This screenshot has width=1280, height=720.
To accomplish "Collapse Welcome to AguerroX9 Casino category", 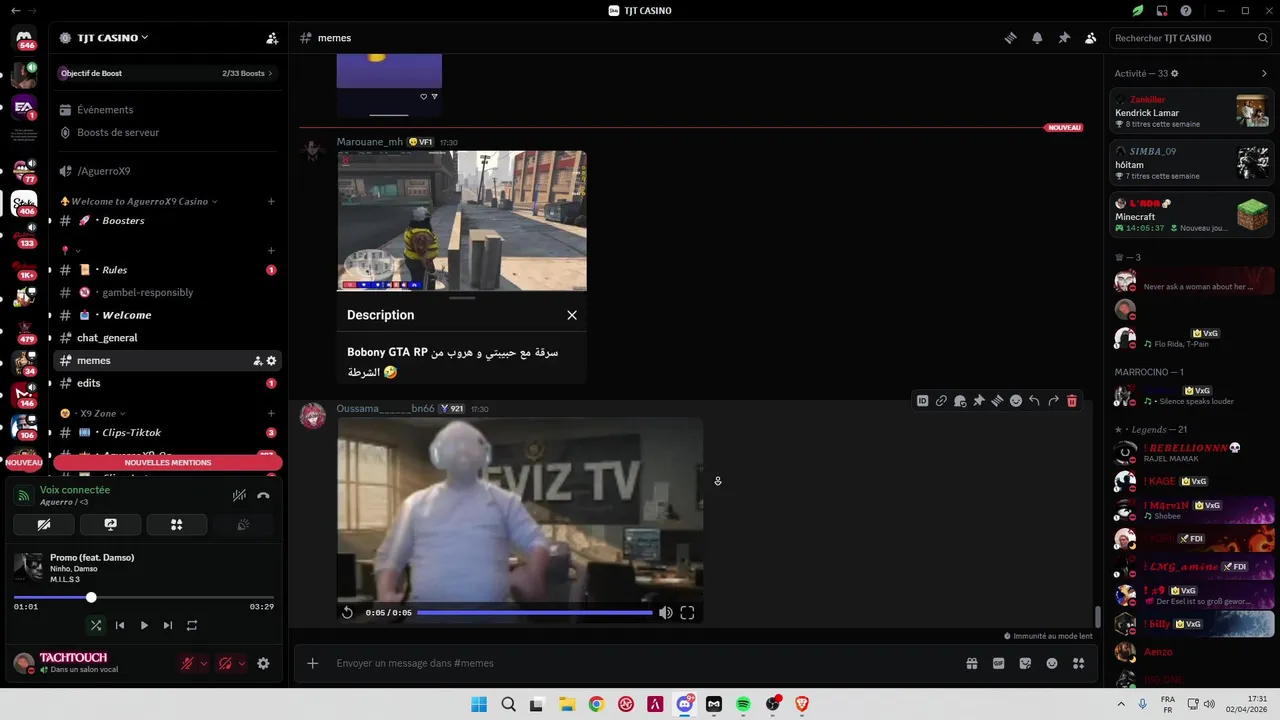I will (x=139, y=201).
